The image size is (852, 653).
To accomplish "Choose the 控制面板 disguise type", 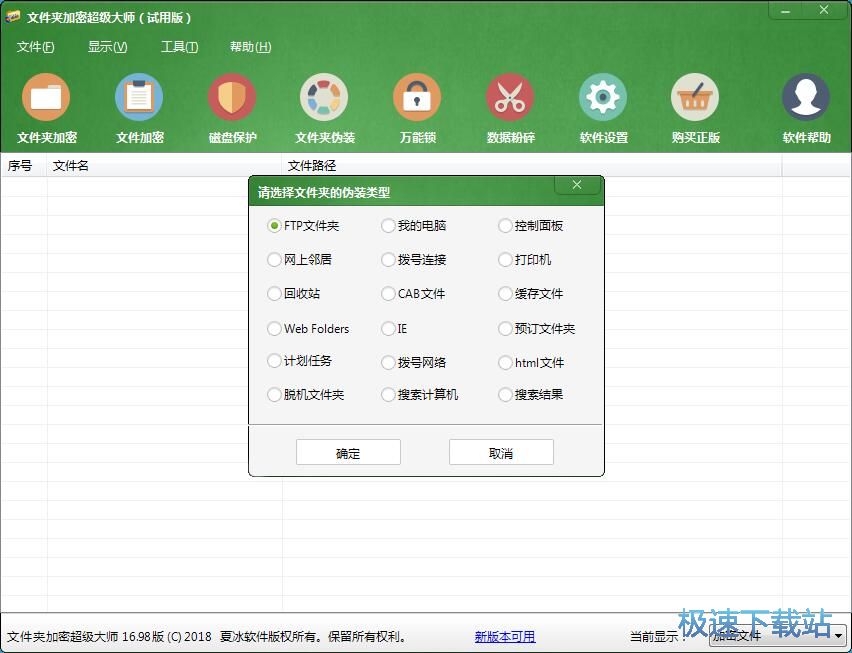I will [506, 226].
